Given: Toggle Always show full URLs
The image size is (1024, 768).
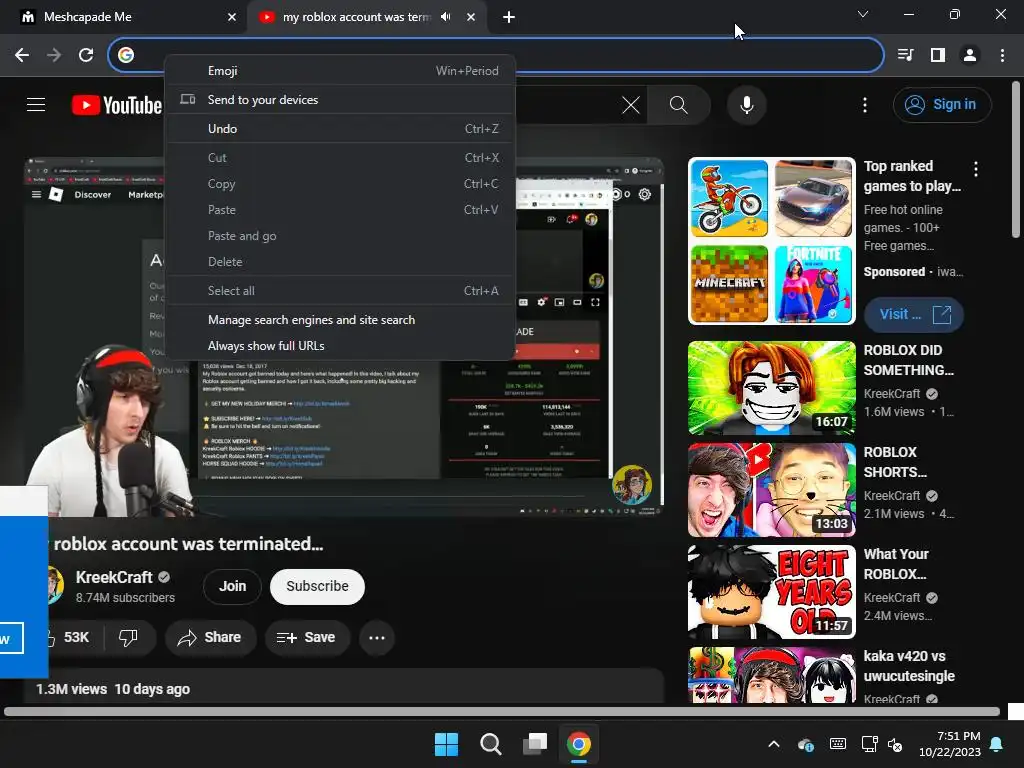Looking at the screenshot, I should tap(340, 346).
